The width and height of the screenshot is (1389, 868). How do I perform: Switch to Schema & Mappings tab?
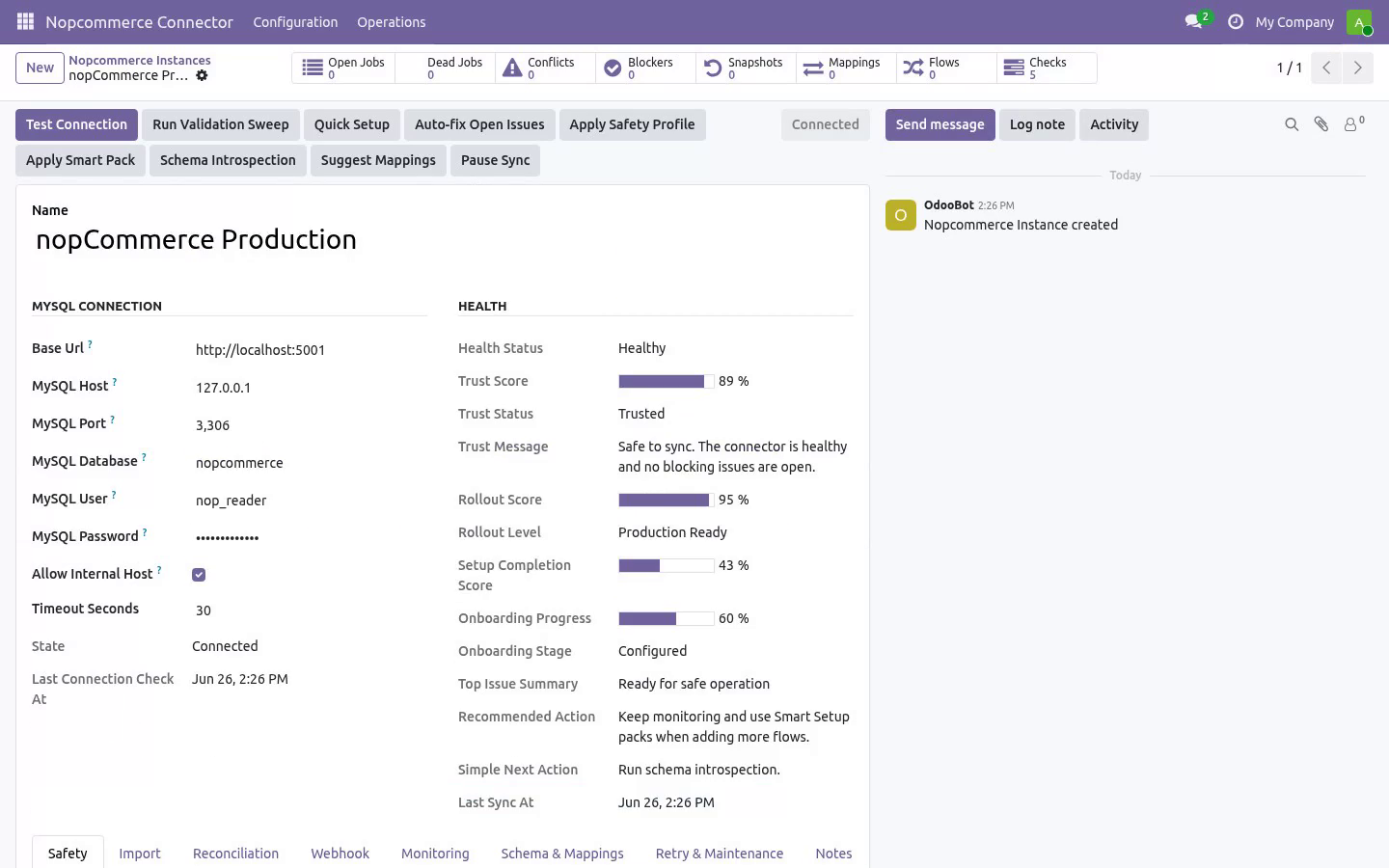click(562, 854)
